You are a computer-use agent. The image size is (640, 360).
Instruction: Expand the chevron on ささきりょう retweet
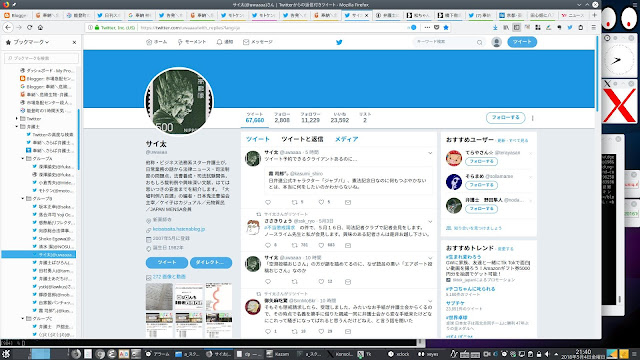coord(430,222)
